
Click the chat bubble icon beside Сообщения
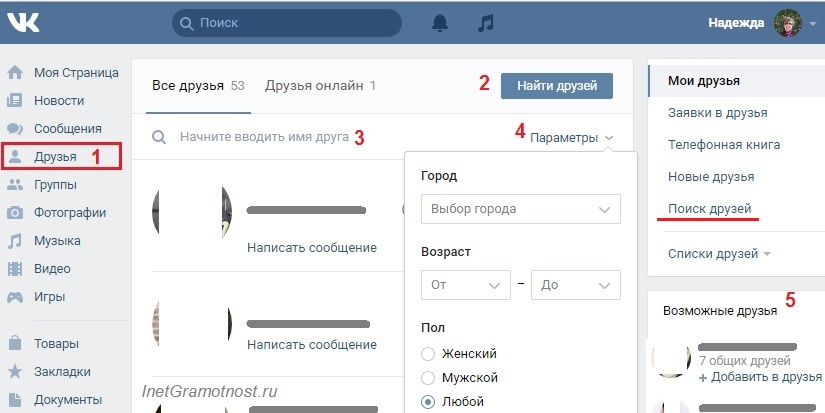[15, 129]
